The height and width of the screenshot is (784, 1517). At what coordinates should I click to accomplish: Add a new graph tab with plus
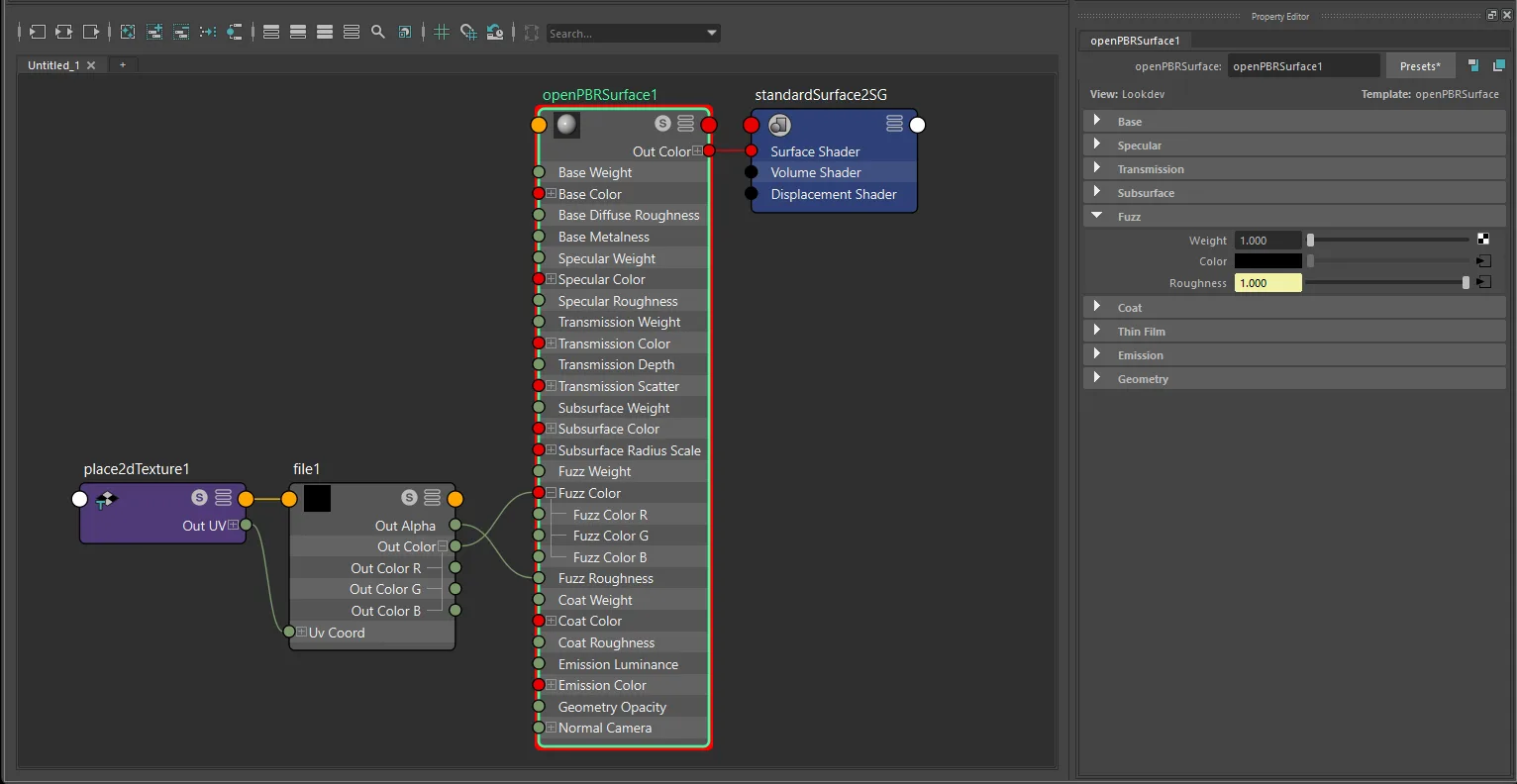(123, 65)
